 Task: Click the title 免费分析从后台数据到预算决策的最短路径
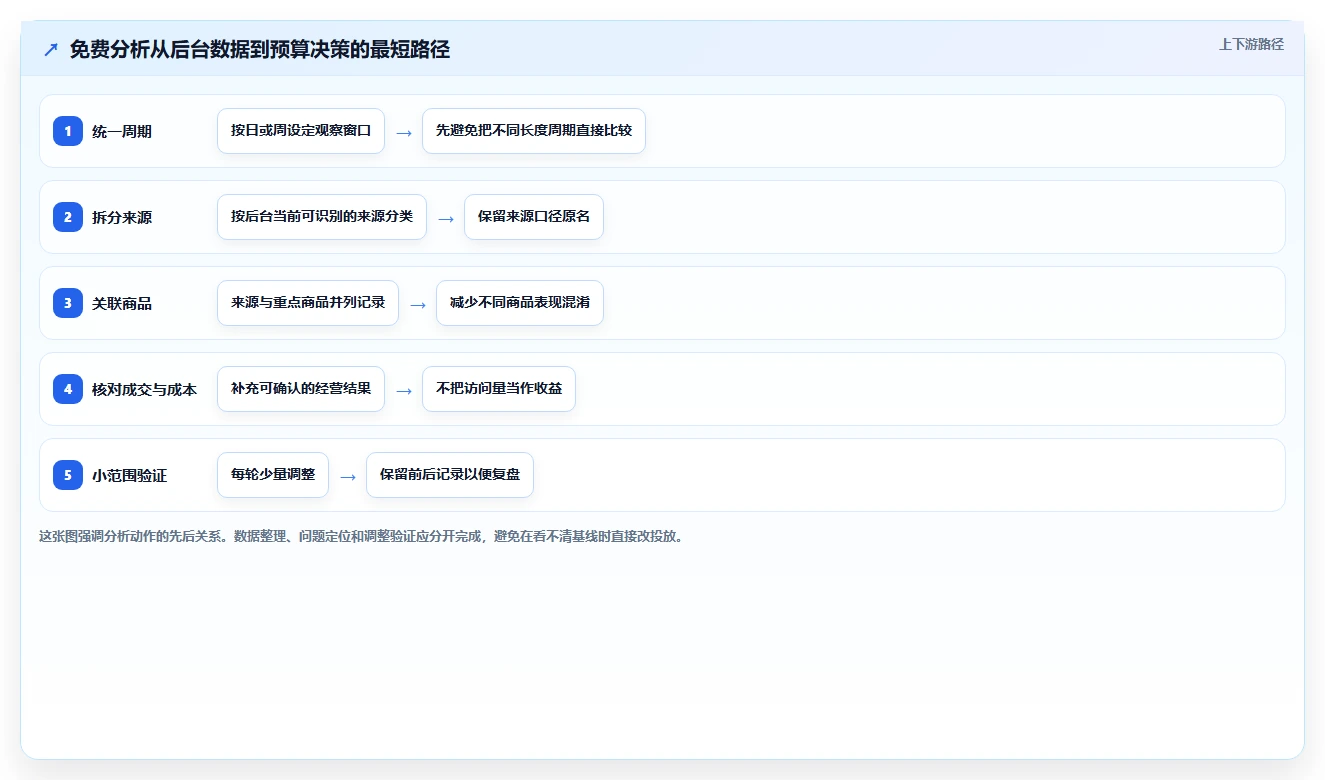click(x=260, y=50)
